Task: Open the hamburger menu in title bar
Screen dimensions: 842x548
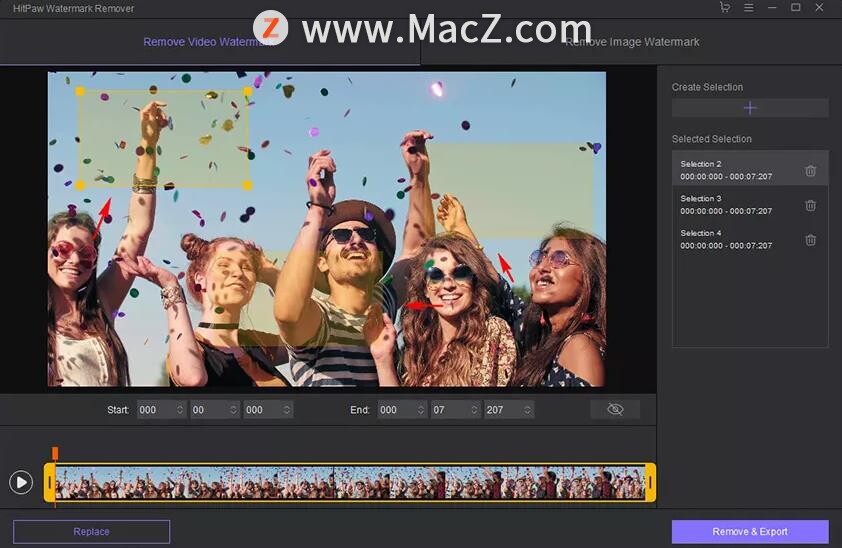Action: (749, 8)
